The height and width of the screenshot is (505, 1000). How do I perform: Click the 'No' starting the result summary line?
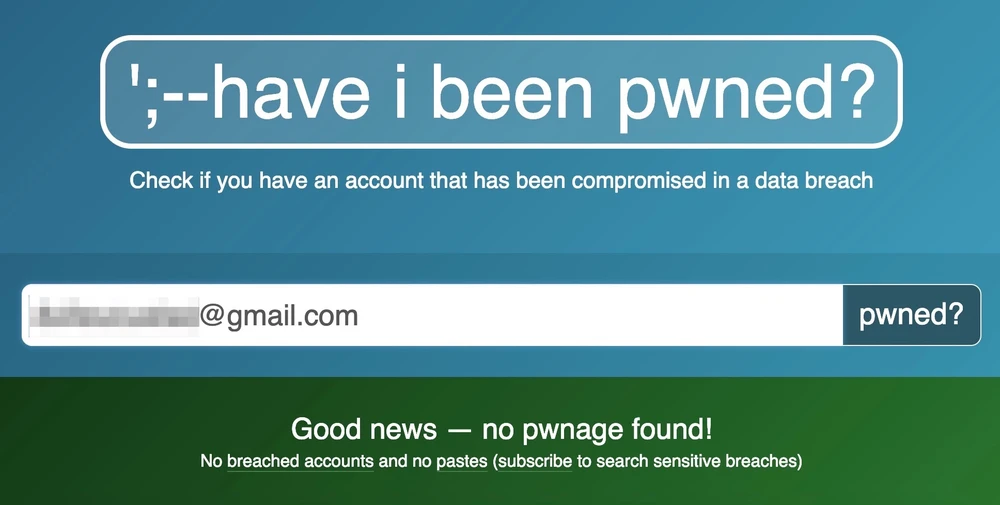tap(211, 461)
